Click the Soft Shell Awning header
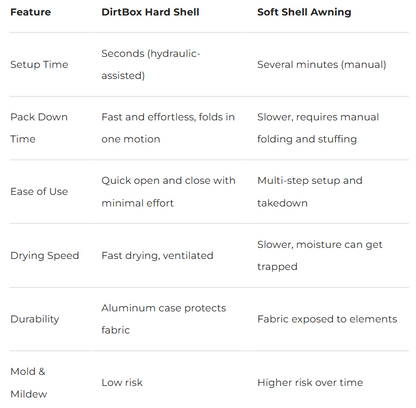This screenshot has height=408, width=416. 304,12
